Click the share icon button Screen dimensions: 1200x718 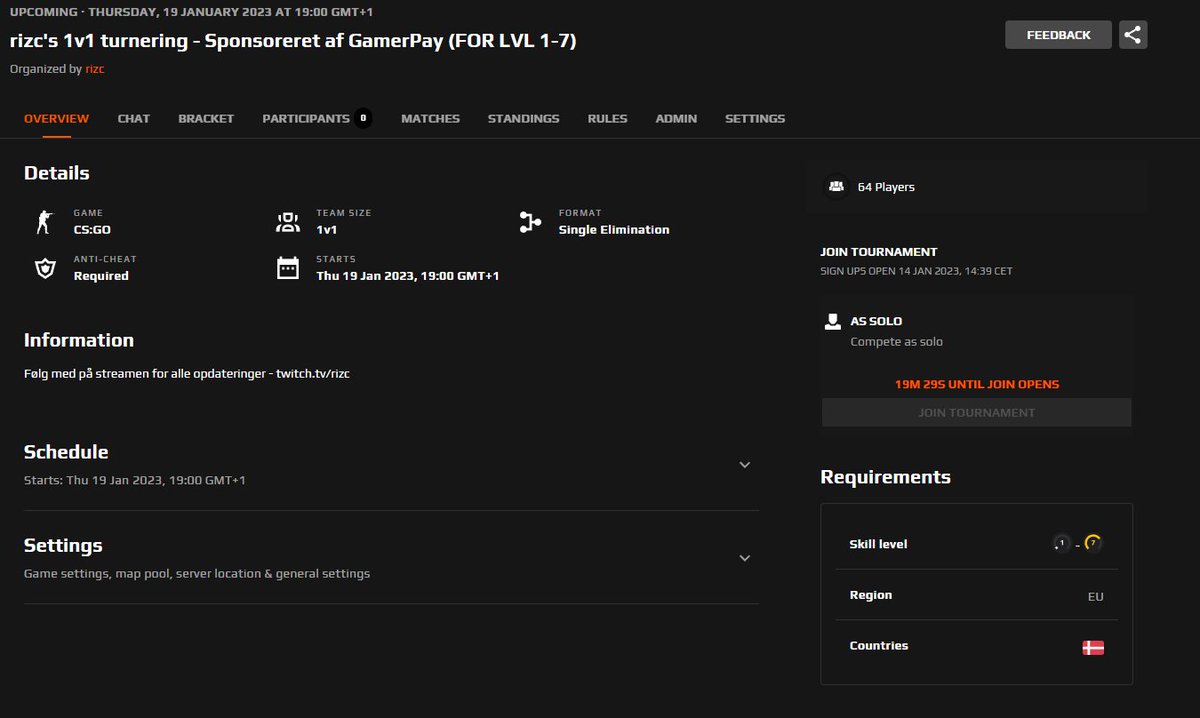pyautogui.click(x=1133, y=35)
